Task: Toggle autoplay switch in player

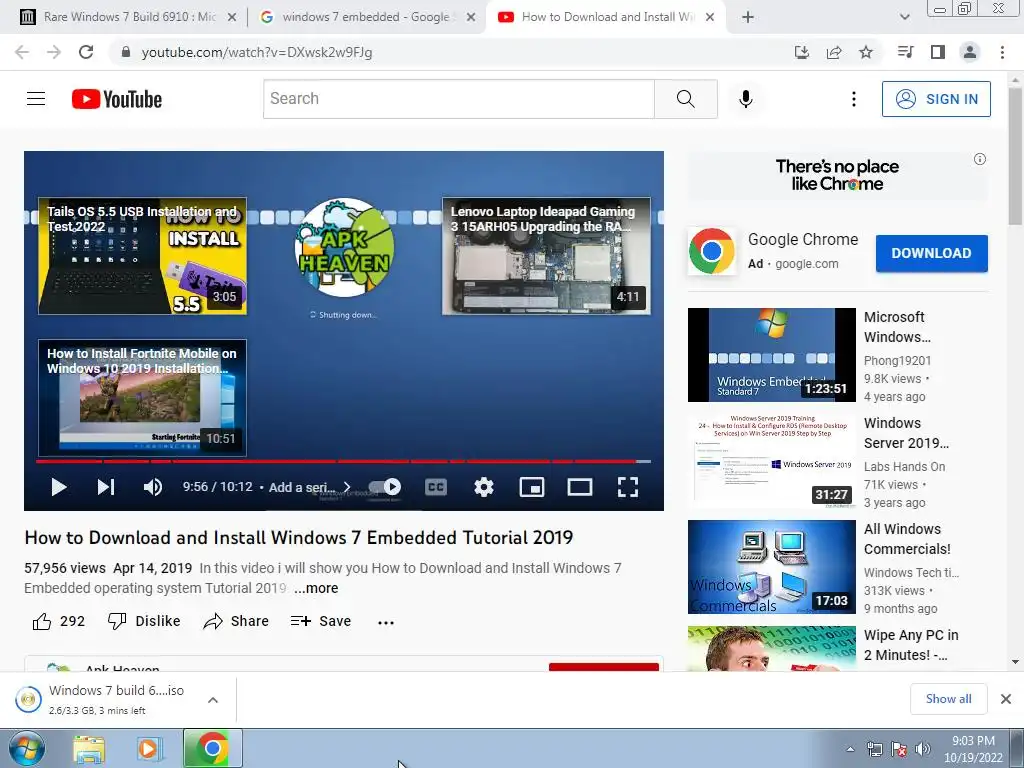Action: click(x=385, y=487)
